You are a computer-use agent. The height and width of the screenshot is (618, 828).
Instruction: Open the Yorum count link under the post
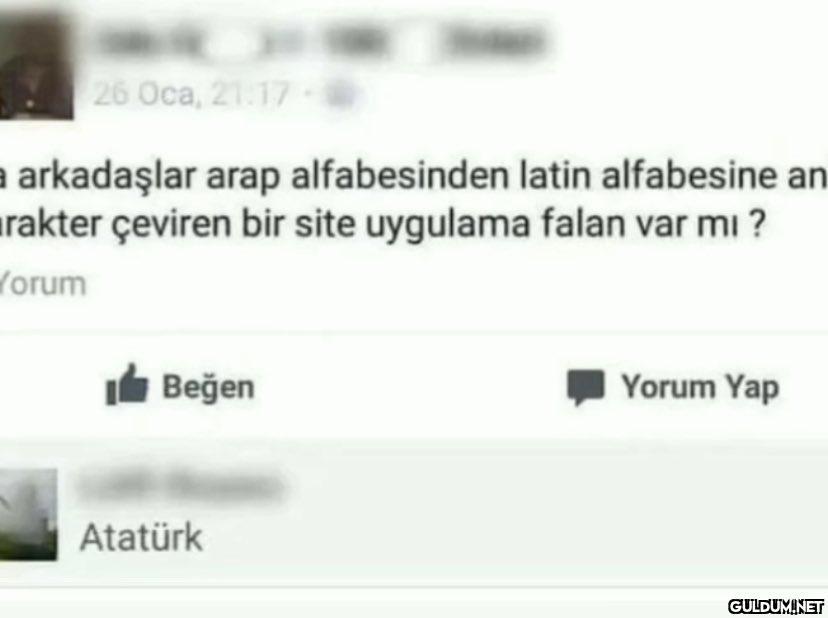click(42, 284)
